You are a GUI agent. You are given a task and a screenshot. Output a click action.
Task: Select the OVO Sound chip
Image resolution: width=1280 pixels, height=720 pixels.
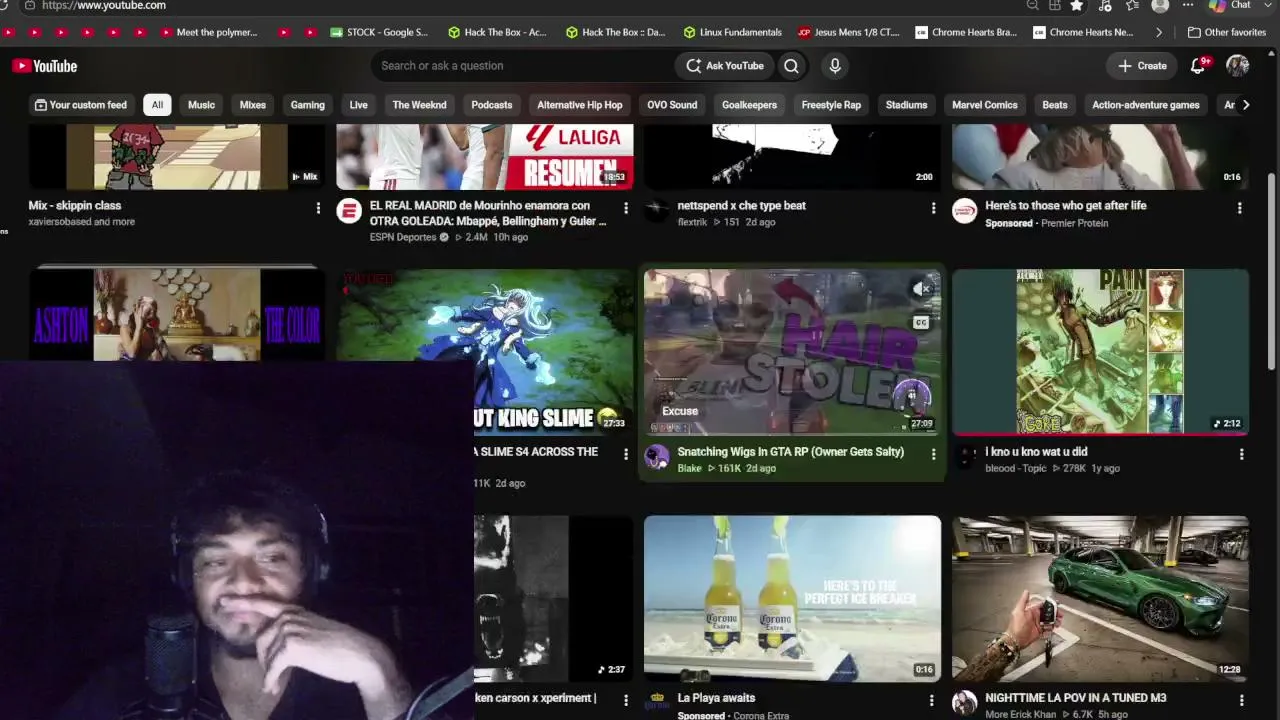point(672,105)
